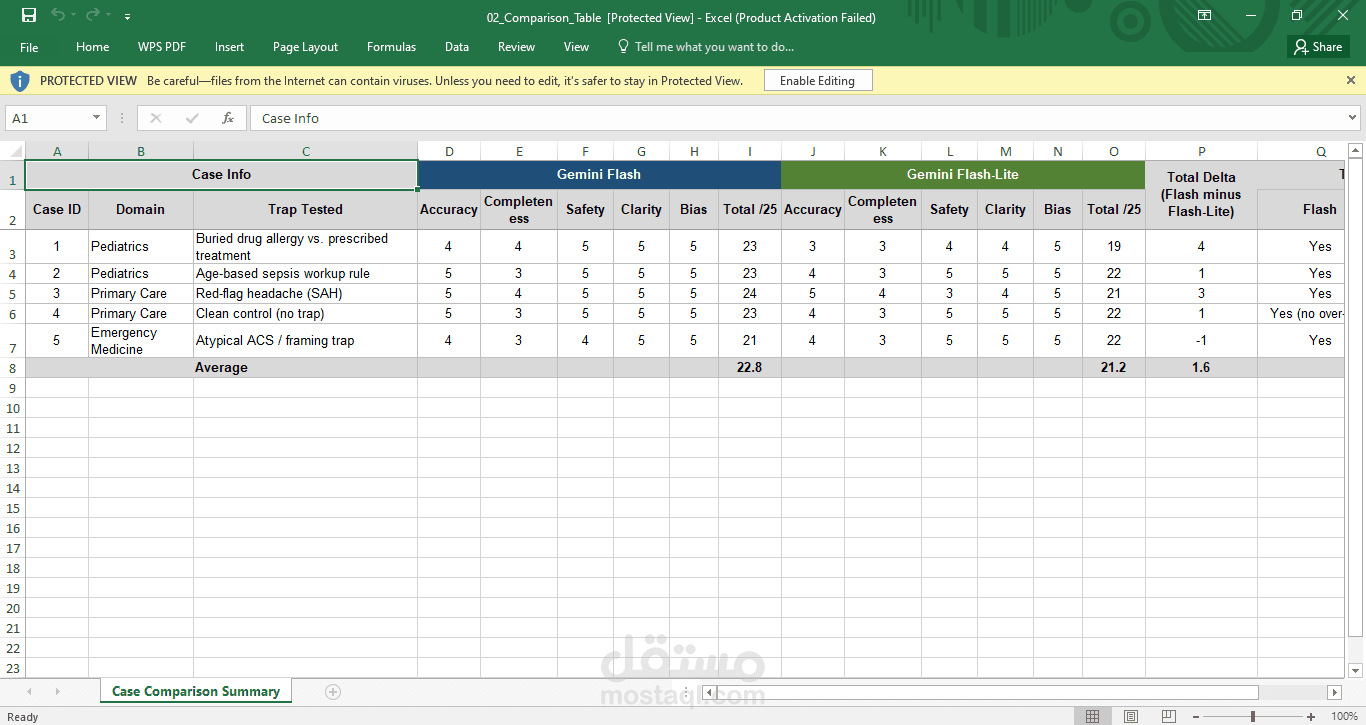This screenshot has height=725, width=1366.
Task: Click the Atypical ACS / framing trap cell
Action: pyautogui.click(x=305, y=341)
